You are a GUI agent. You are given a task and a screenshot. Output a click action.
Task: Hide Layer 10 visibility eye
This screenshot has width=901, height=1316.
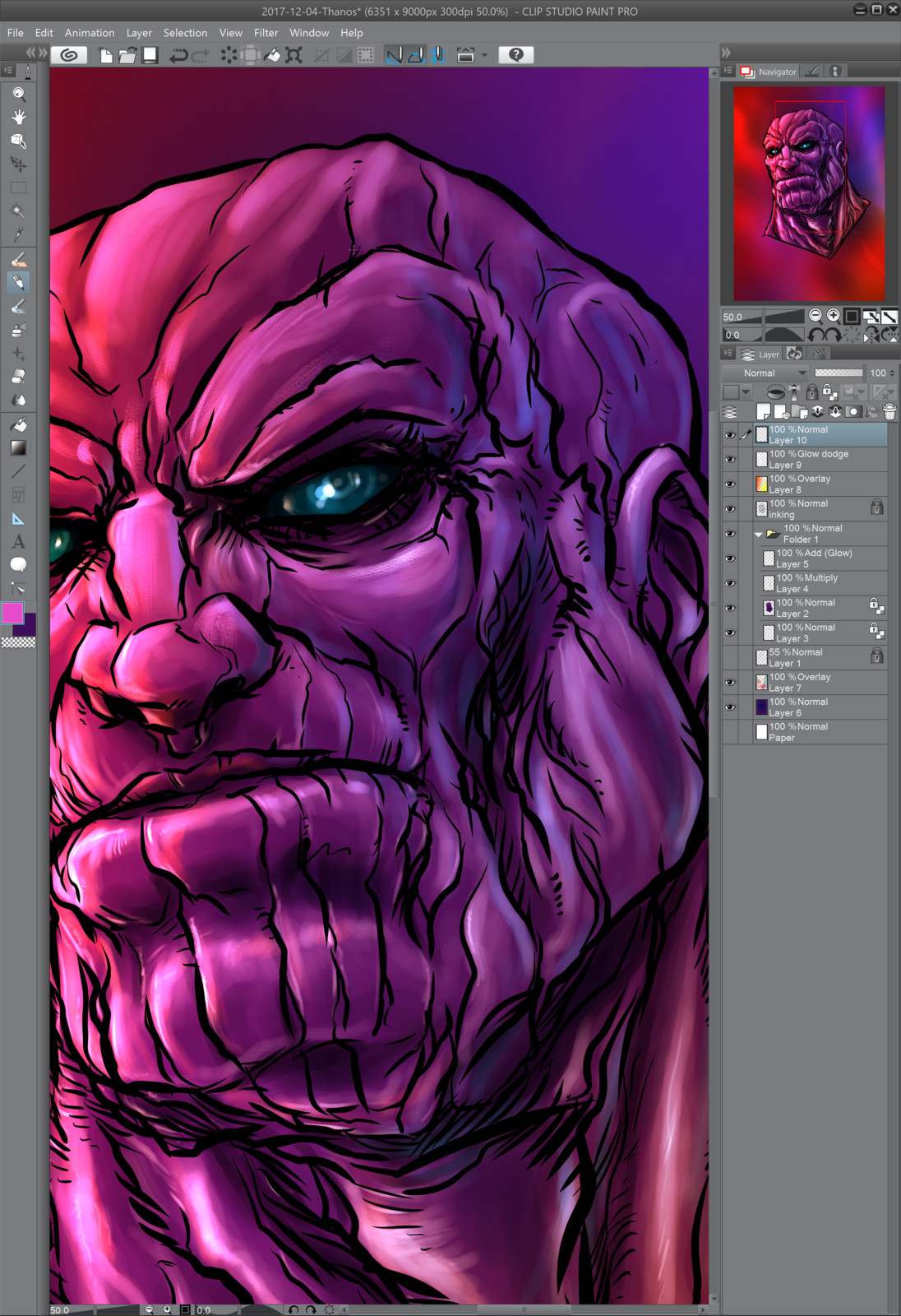click(x=730, y=435)
